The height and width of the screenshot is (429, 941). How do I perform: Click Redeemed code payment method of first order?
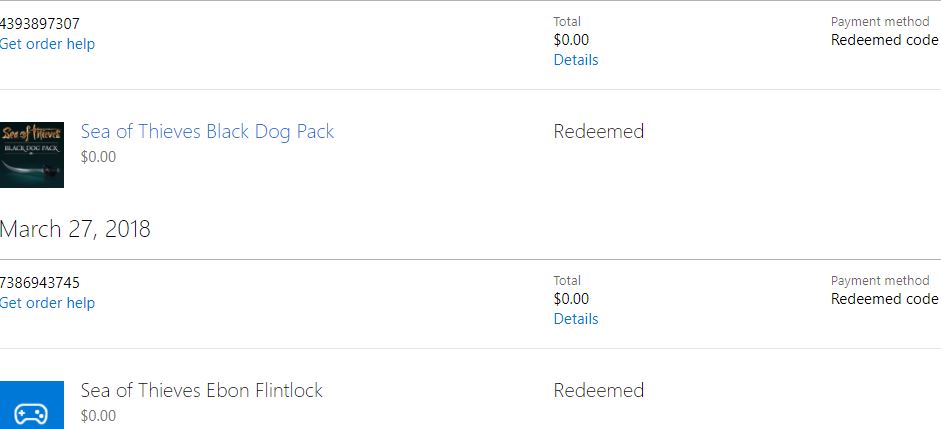884,40
